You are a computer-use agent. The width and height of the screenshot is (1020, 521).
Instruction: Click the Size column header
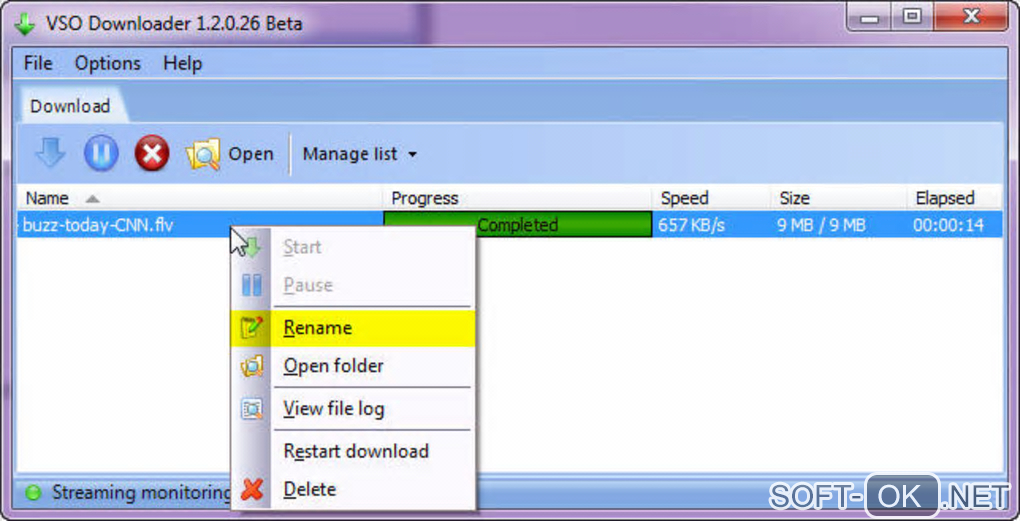pyautogui.click(x=795, y=198)
